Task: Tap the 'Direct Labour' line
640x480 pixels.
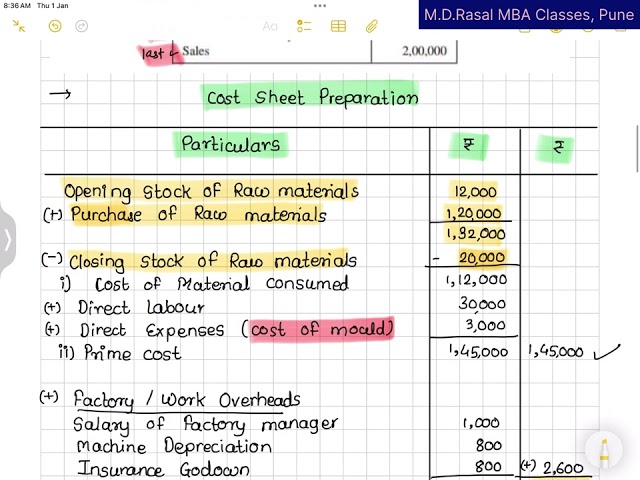Action: (141, 307)
